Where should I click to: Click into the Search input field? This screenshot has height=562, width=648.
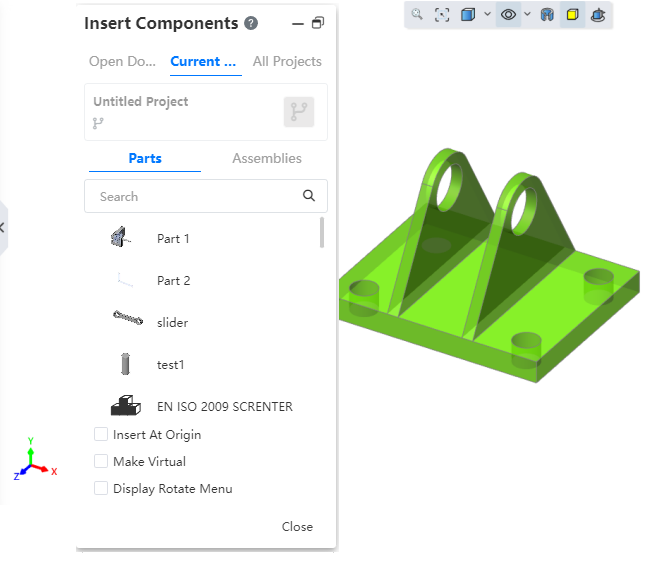(x=195, y=197)
